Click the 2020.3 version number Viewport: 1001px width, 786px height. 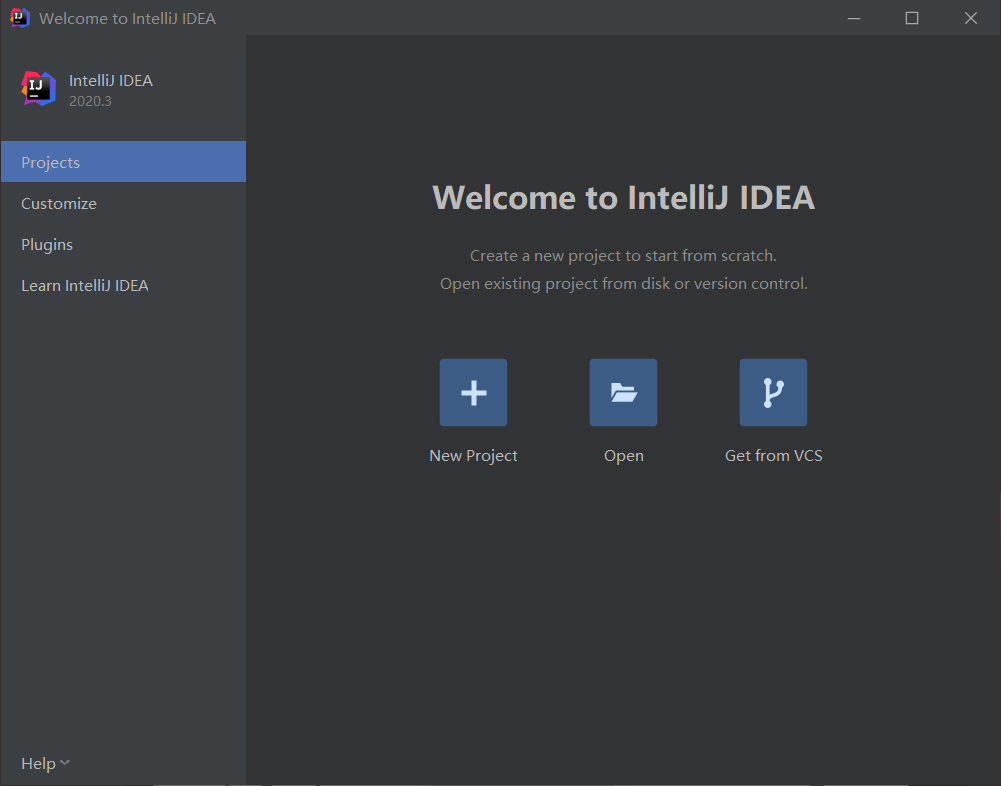(x=90, y=101)
